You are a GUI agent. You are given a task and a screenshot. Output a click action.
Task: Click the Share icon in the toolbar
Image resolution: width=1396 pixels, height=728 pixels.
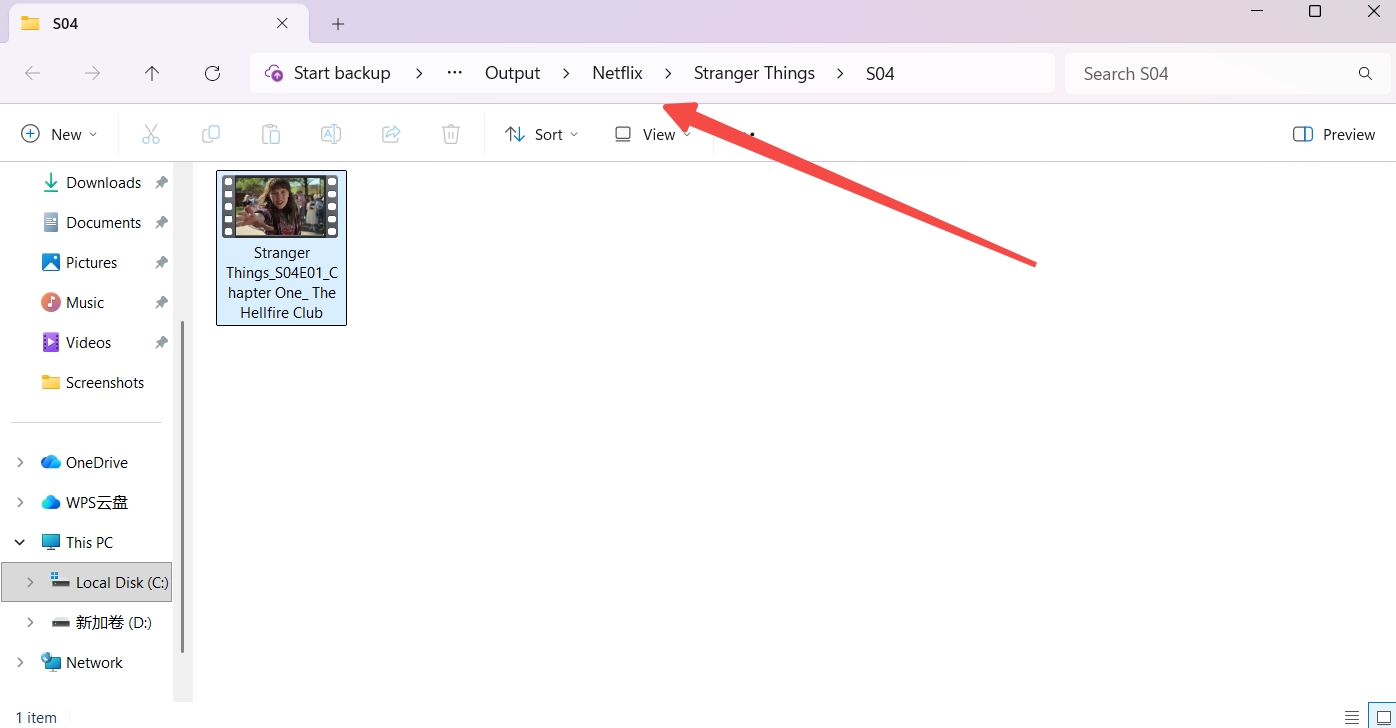pos(391,133)
